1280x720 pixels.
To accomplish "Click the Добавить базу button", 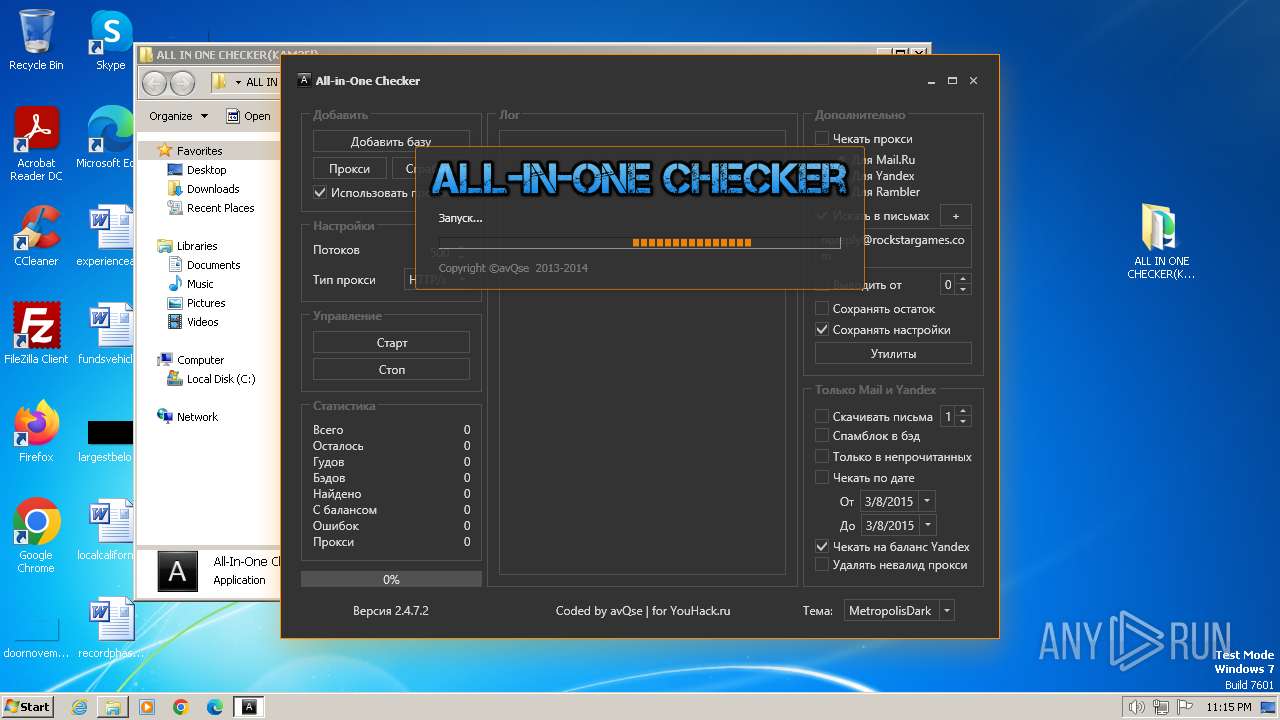I will coord(391,142).
